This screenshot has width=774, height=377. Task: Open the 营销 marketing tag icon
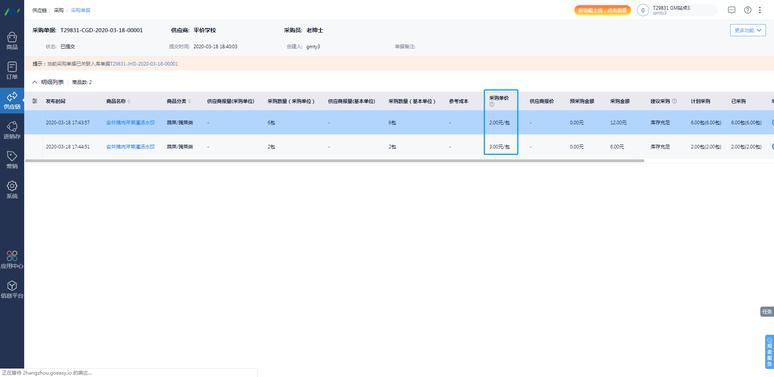pyautogui.click(x=12, y=160)
